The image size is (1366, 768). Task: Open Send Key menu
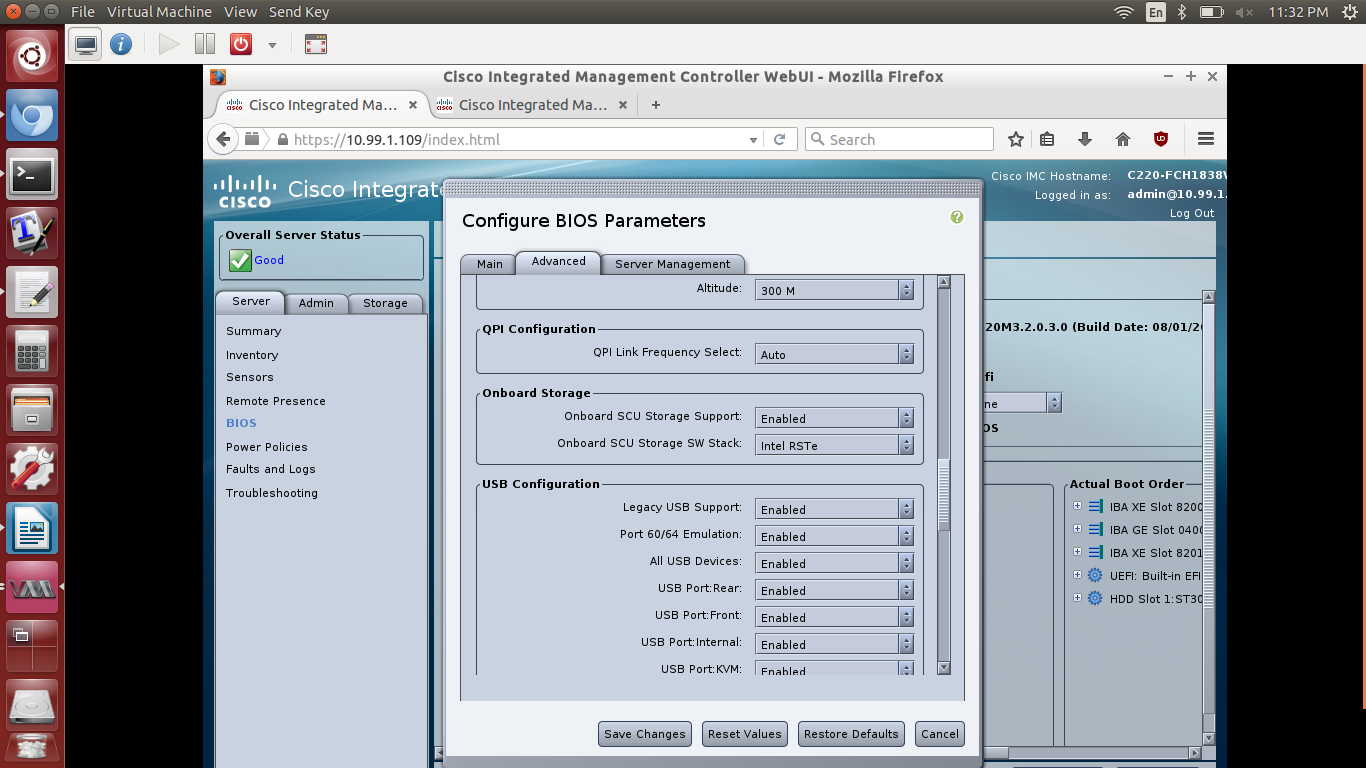[299, 12]
